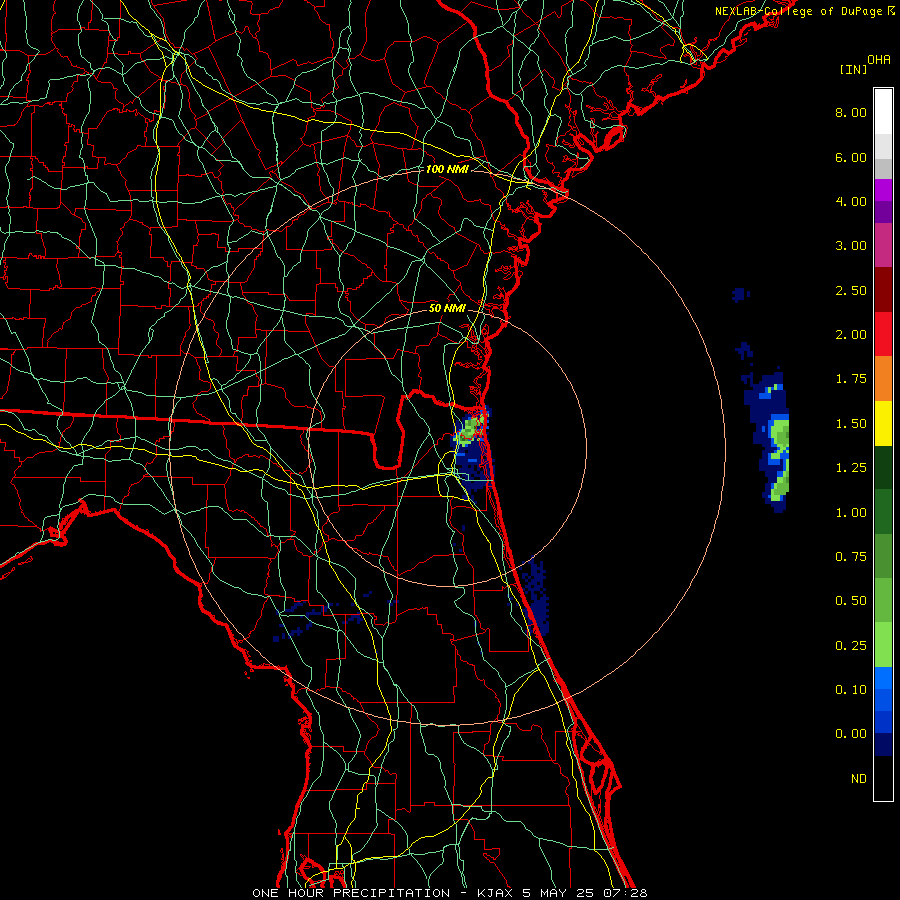Image resolution: width=900 pixels, height=900 pixels.
Task: Click the 1.25 legend value
Action: (x=851, y=468)
